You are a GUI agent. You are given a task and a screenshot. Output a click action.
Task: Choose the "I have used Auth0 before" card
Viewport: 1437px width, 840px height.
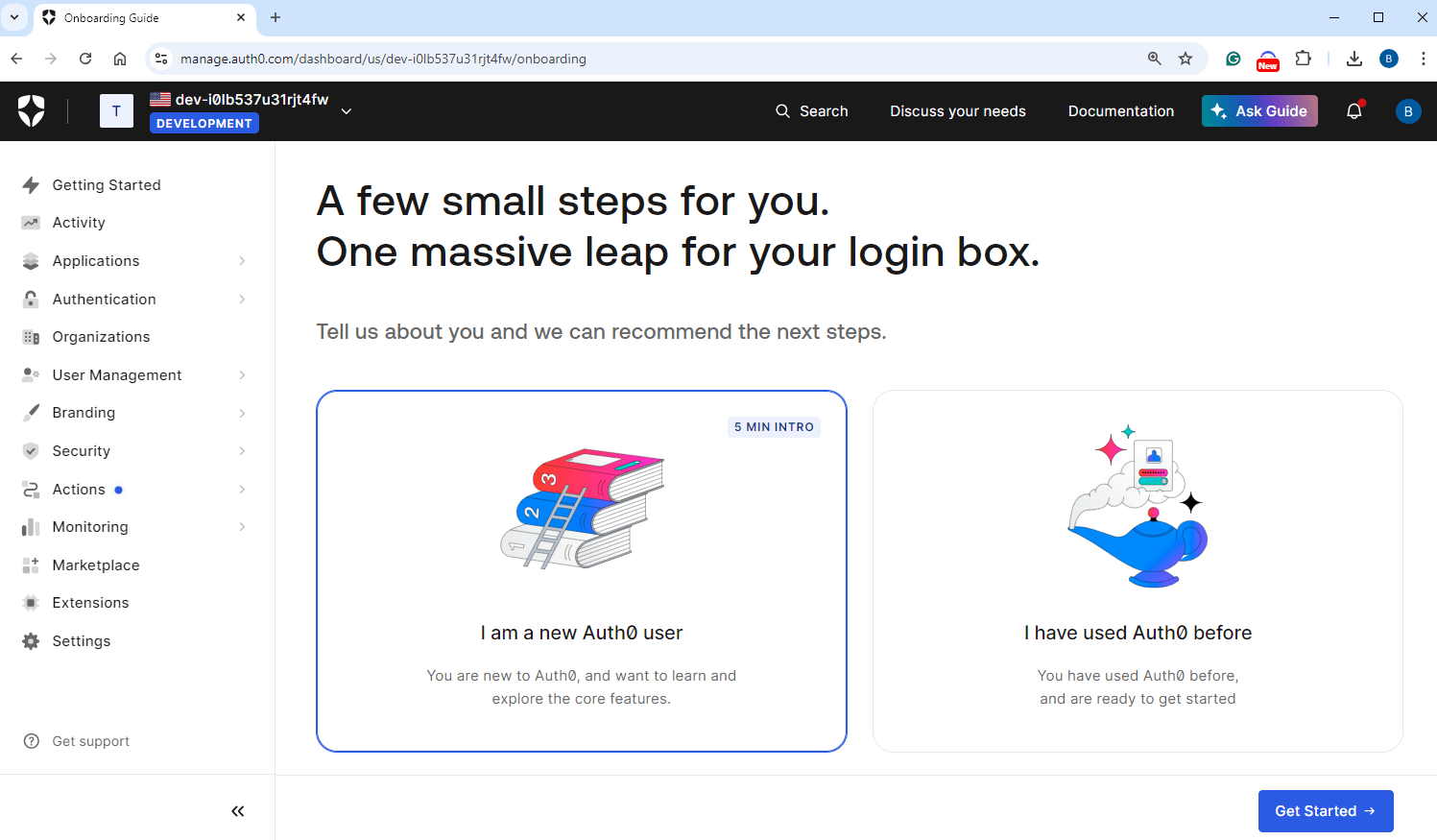1137,571
